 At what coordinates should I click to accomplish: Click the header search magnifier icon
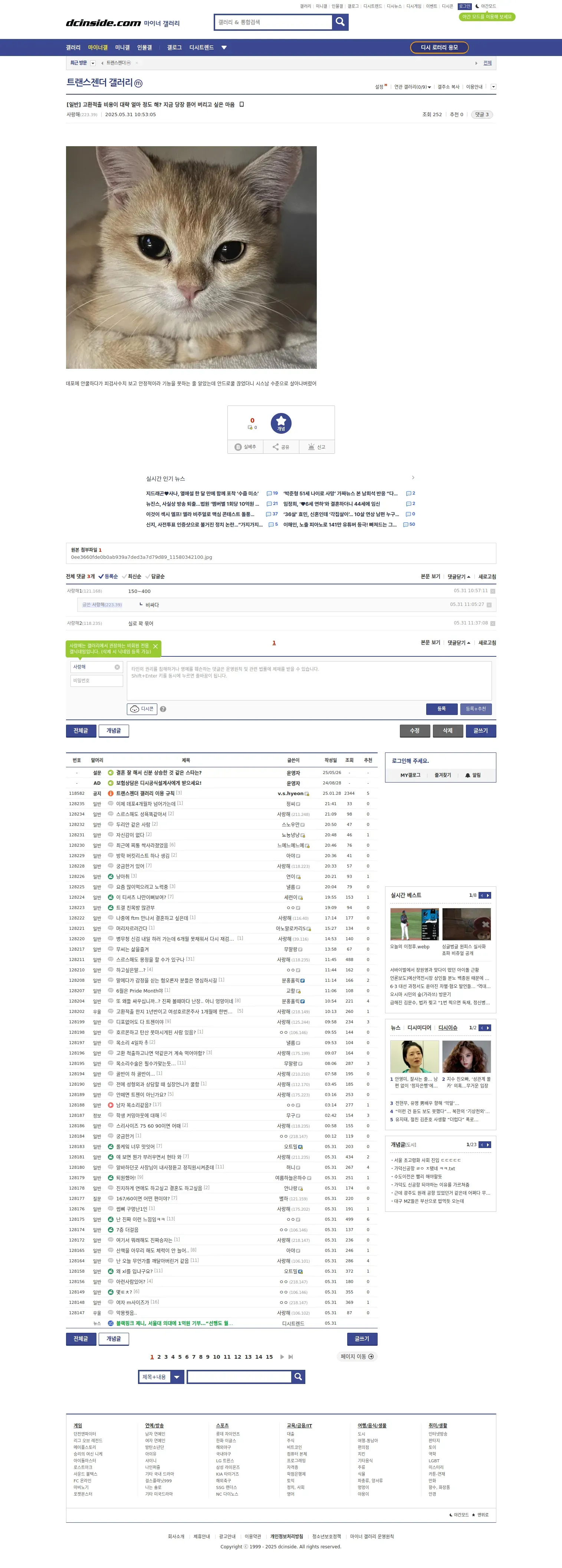(x=341, y=22)
